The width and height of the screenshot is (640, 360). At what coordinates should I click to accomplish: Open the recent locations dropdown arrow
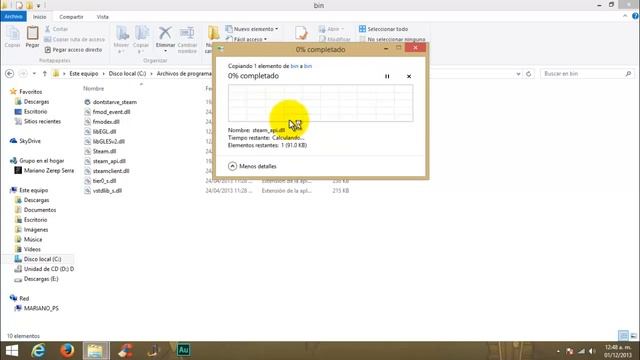pyautogui.click(x=34, y=73)
